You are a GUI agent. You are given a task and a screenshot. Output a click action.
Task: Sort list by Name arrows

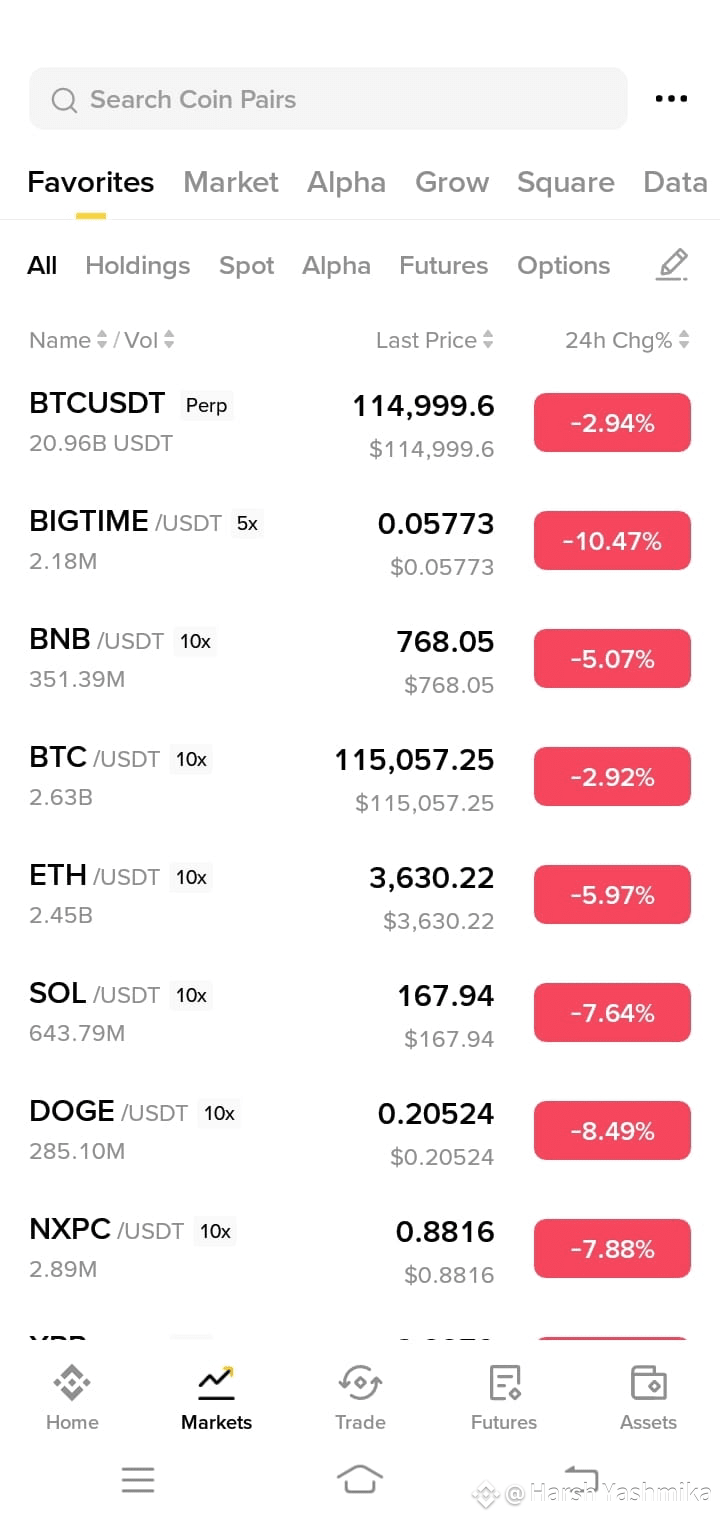coord(101,340)
